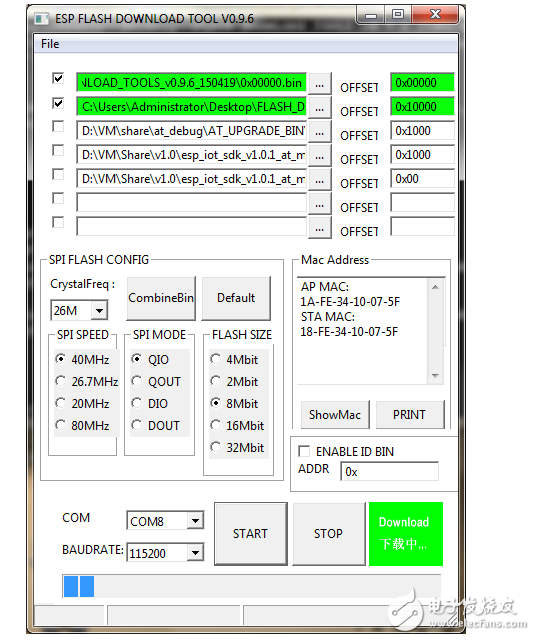The width and height of the screenshot is (535, 640).
Task: Select 2Mbit flash size
Action: coord(235,382)
